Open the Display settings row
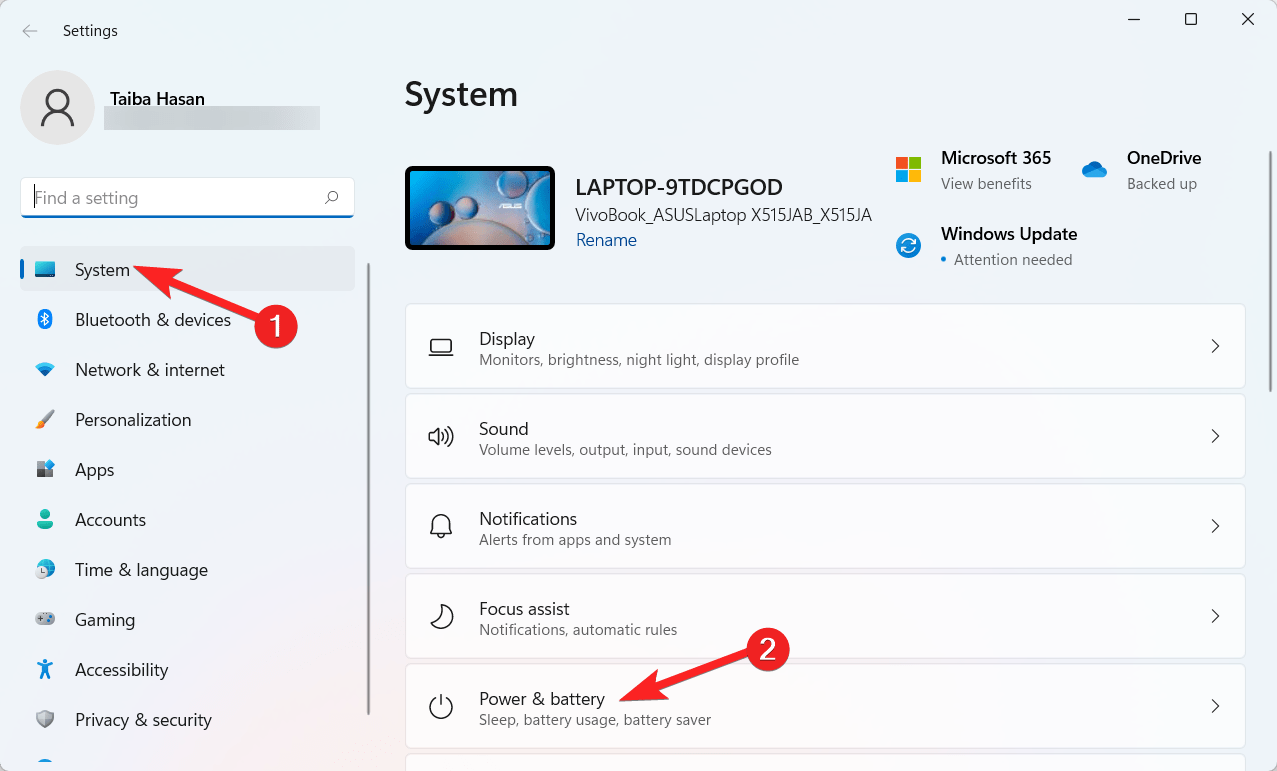The image size is (1277, 771). pyautogui.click(x=825, y=346)
